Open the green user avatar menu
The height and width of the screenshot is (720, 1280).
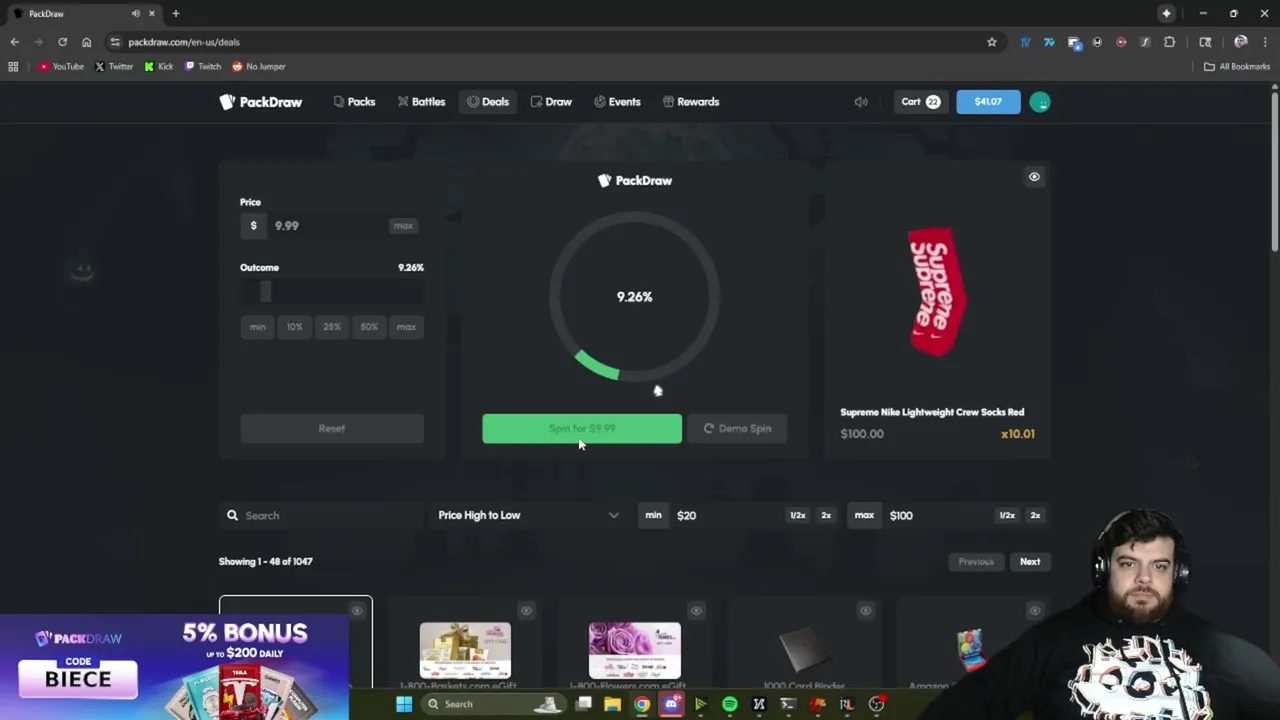point(1040,102)
